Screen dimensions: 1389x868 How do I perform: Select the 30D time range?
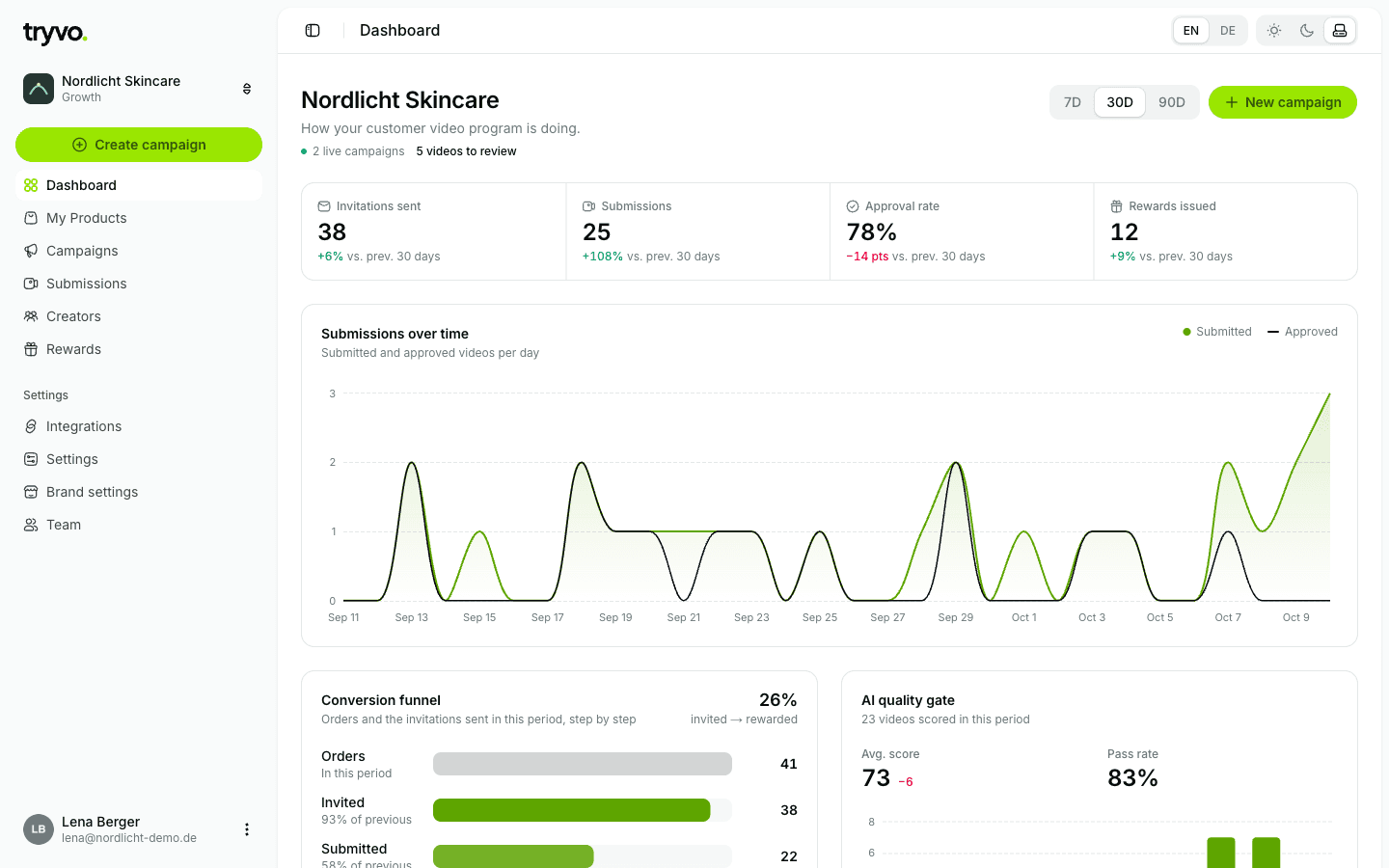[1120, 102]
